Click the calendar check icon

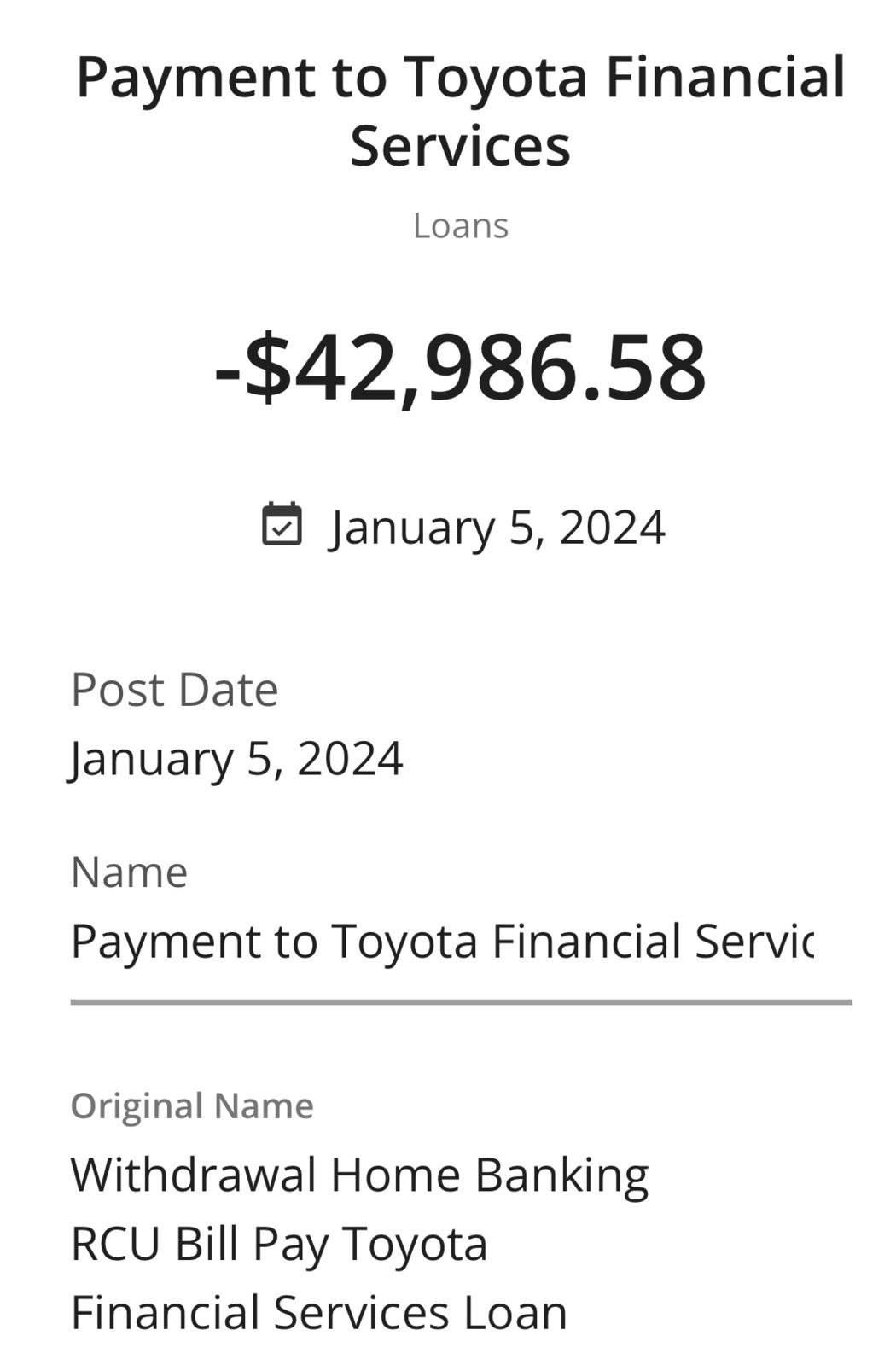[282, 524]
